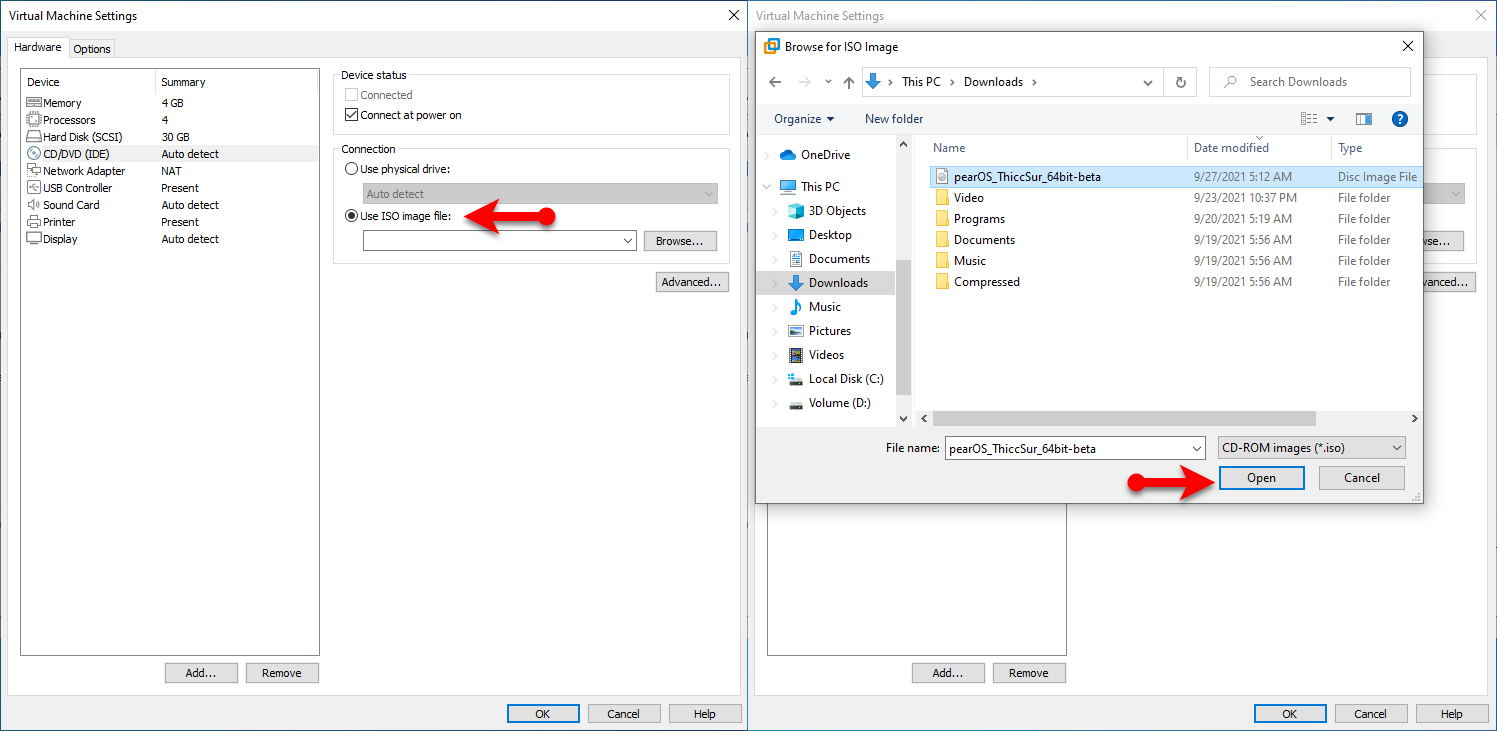Open OneDrive in navigation pane
Viewport: 1497px width, 731px height.
tap(825, 155)
